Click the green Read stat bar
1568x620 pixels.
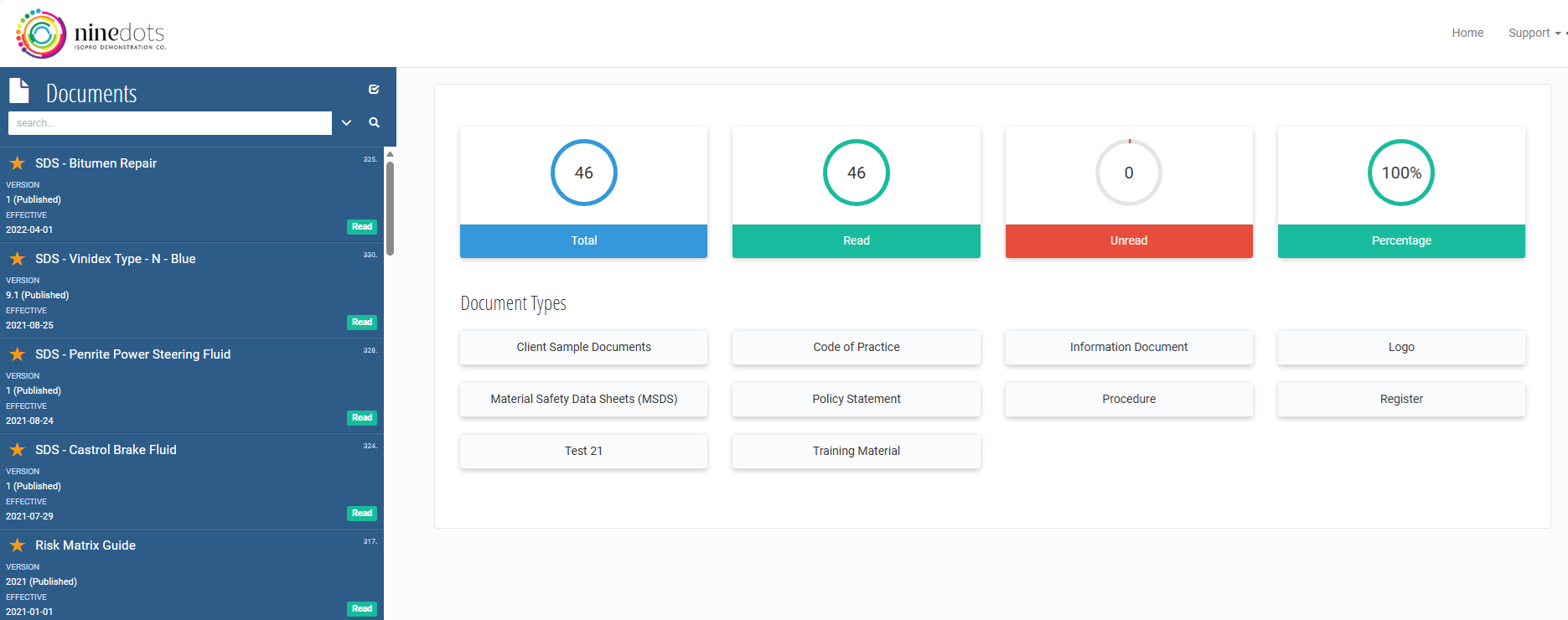click(856, 240)
